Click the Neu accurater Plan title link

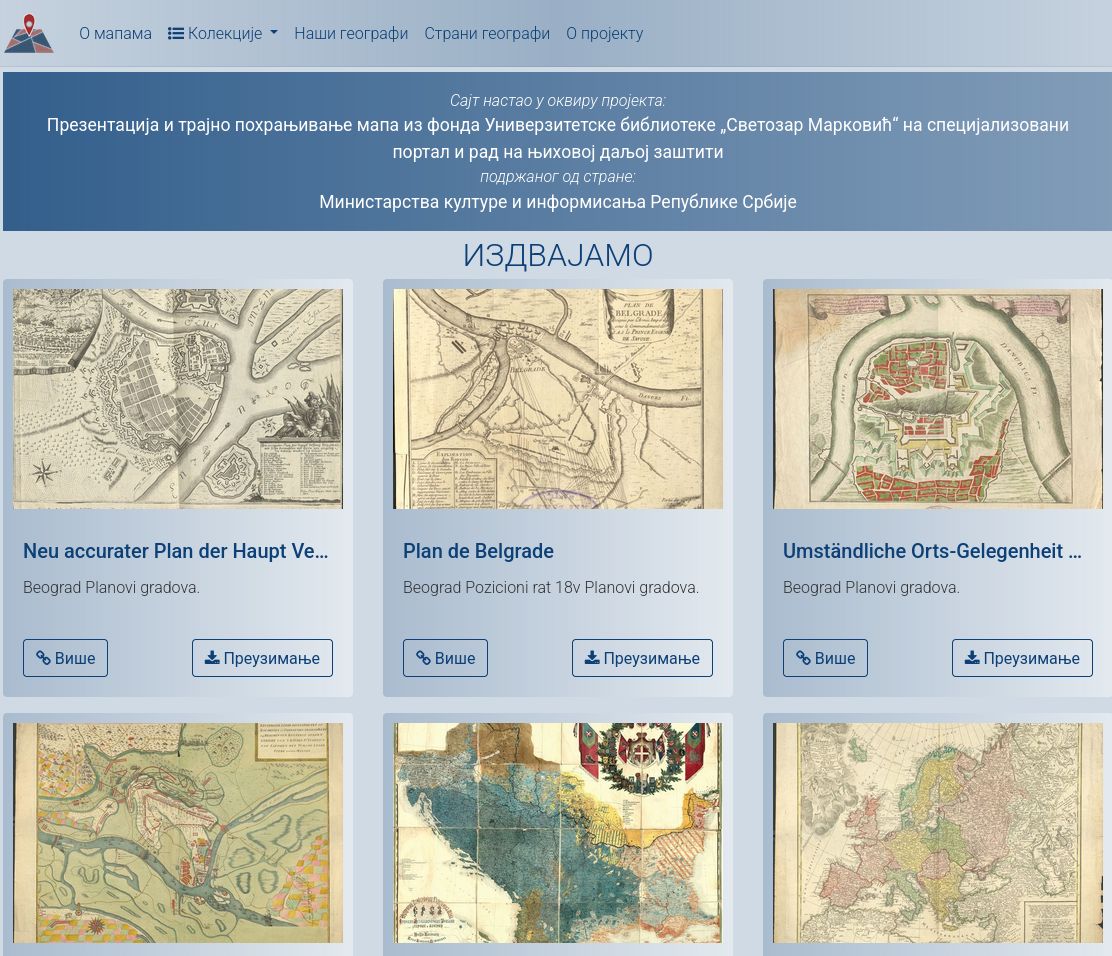[x=175, y=551]
